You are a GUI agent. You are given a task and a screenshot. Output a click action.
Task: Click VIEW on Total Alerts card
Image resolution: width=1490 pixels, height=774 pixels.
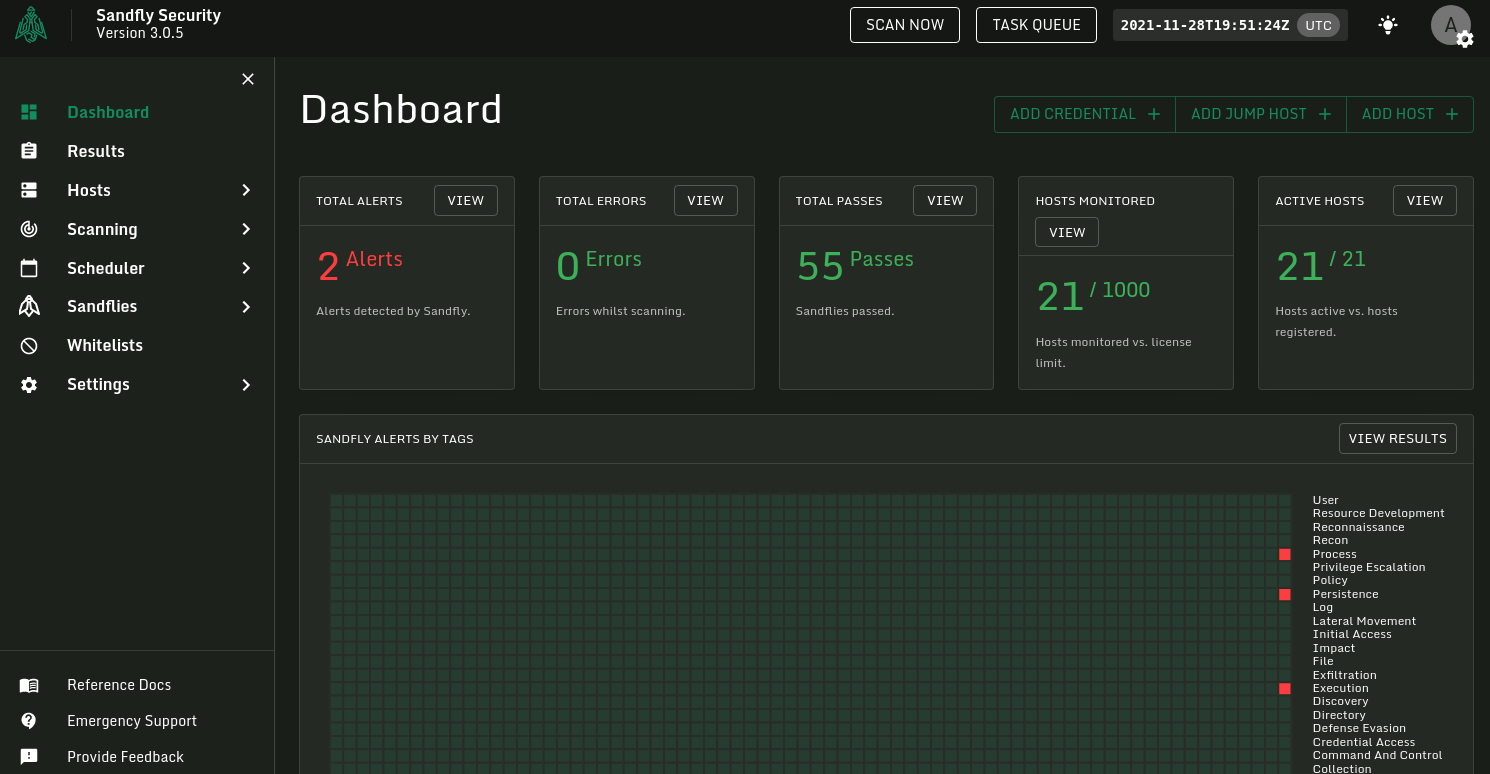pos(466,200)
